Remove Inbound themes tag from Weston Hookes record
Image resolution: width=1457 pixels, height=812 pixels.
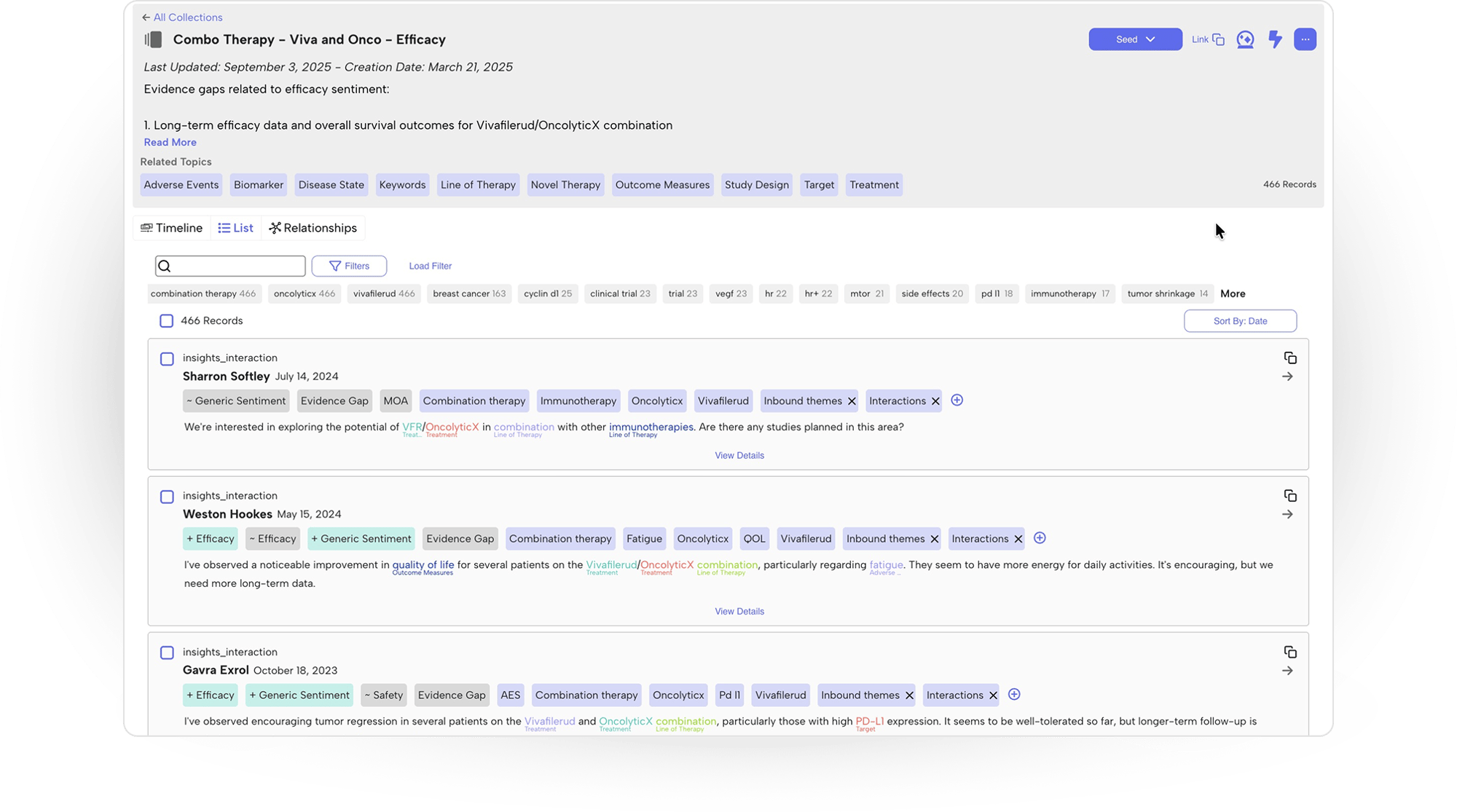[x=935, y=539]
